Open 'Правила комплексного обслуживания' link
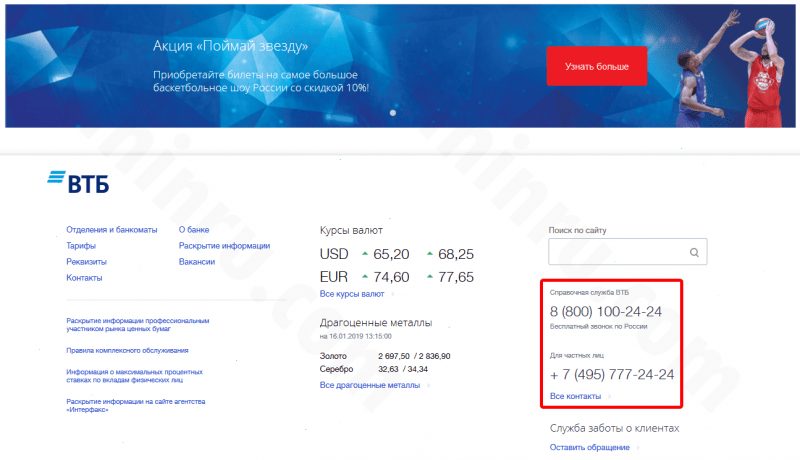This screenshot has height=460, width=800. click(x=128, y=350)
